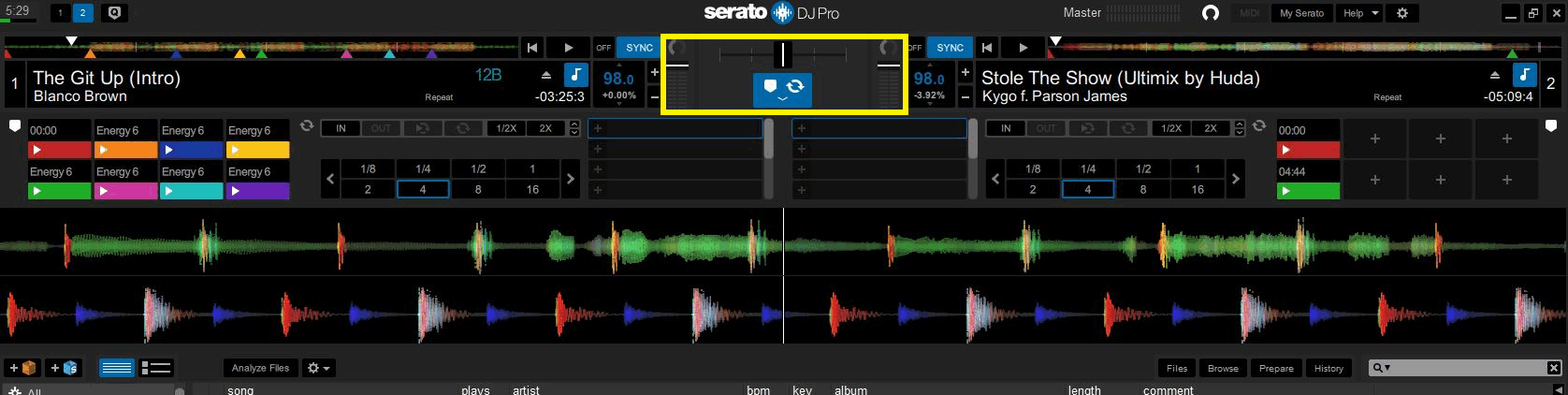Screen dimensions: 1568x395
Task: Change deck 1 loop slot with stepper arrows
Action: 574,128
